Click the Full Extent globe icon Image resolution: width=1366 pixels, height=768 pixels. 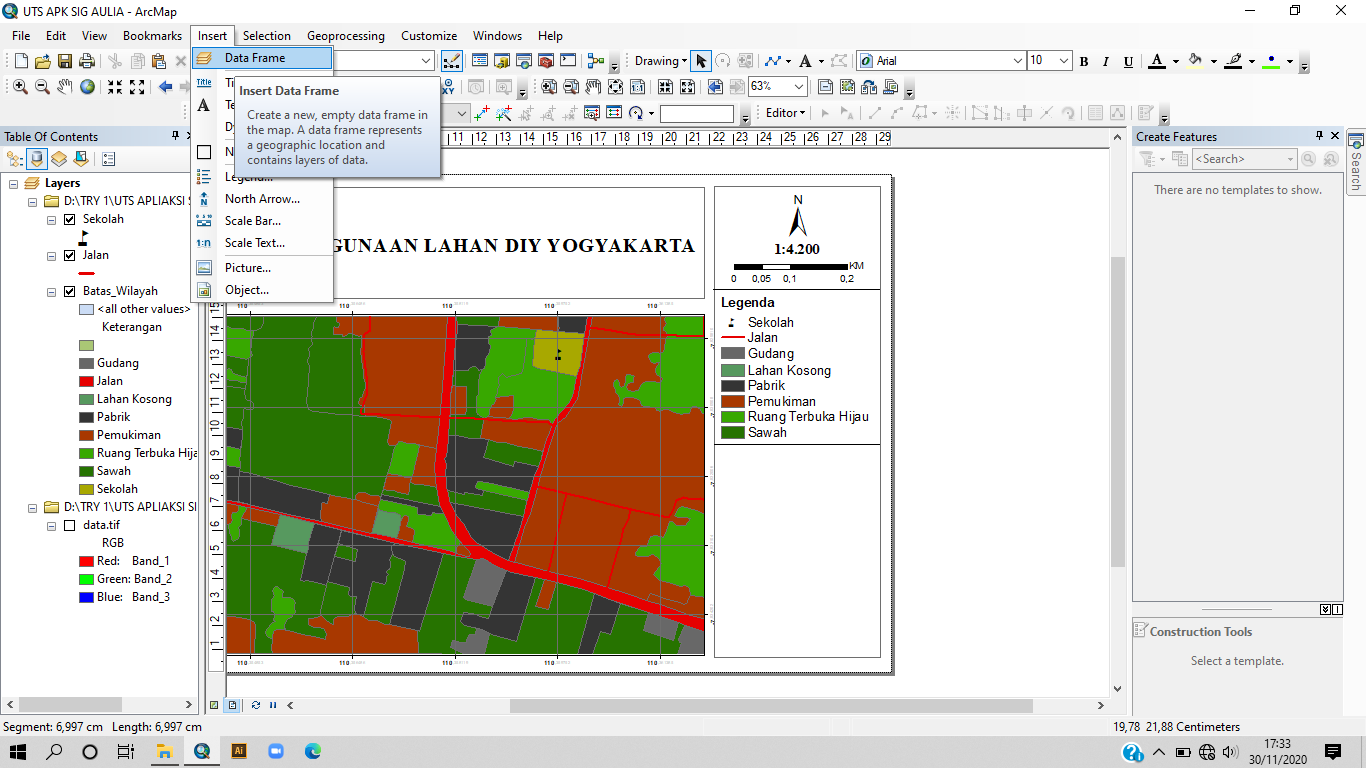click(88, 87)
